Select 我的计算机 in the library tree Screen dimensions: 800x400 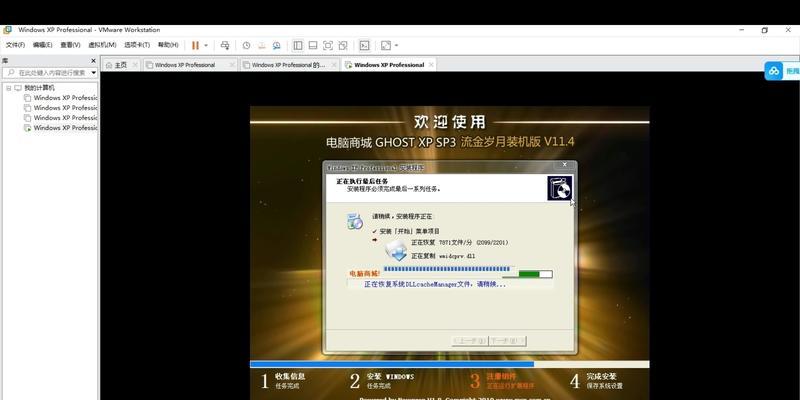click(x=39, y=88)
